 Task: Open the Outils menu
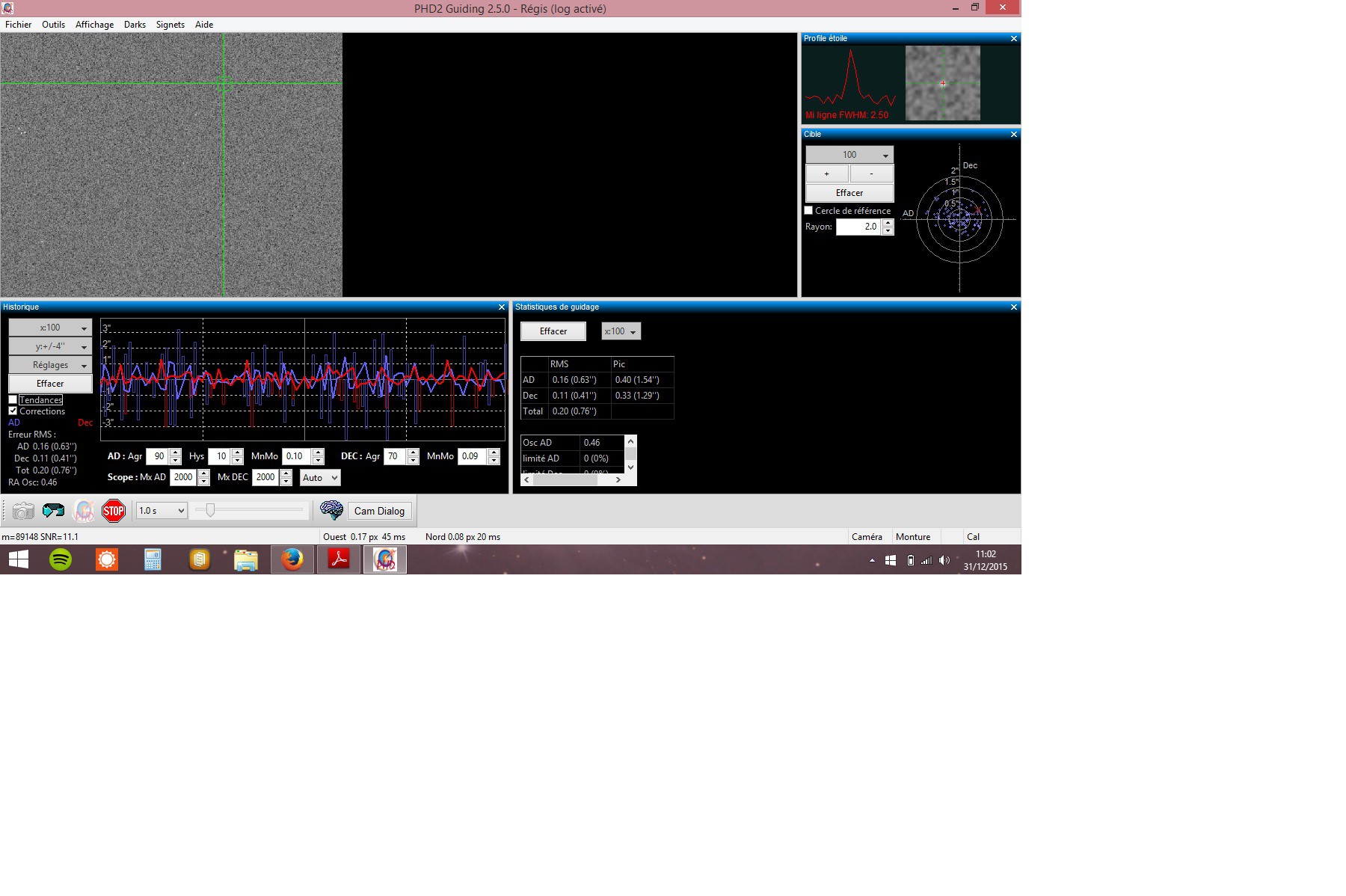tap(54, 25)
